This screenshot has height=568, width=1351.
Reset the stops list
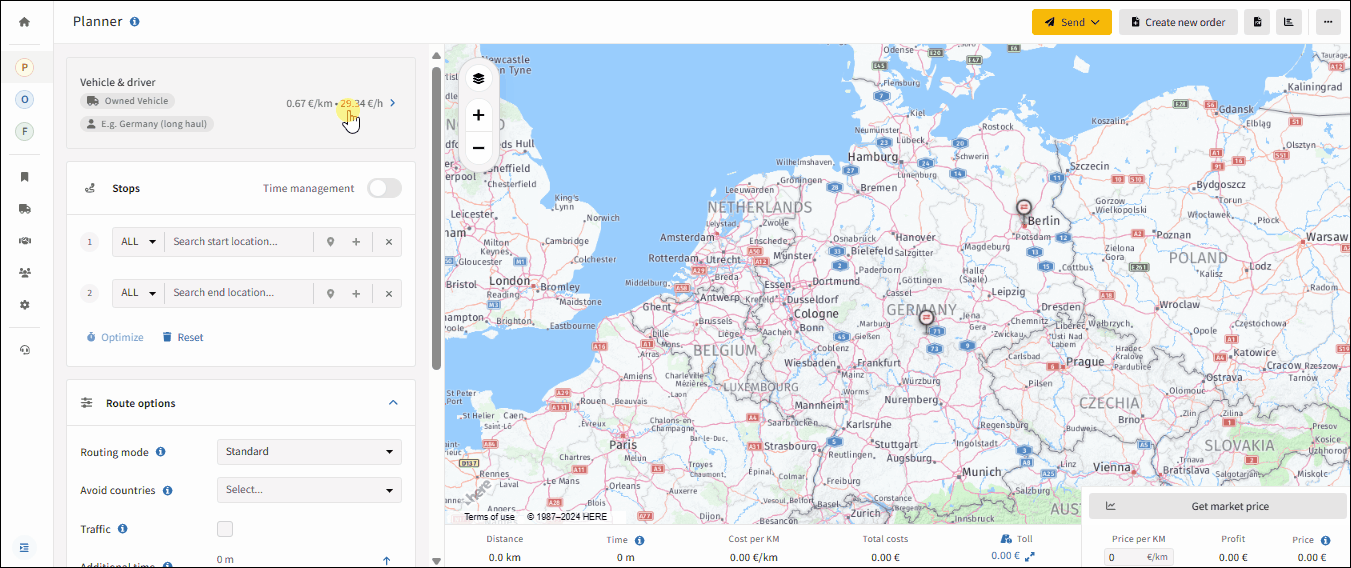182,337
